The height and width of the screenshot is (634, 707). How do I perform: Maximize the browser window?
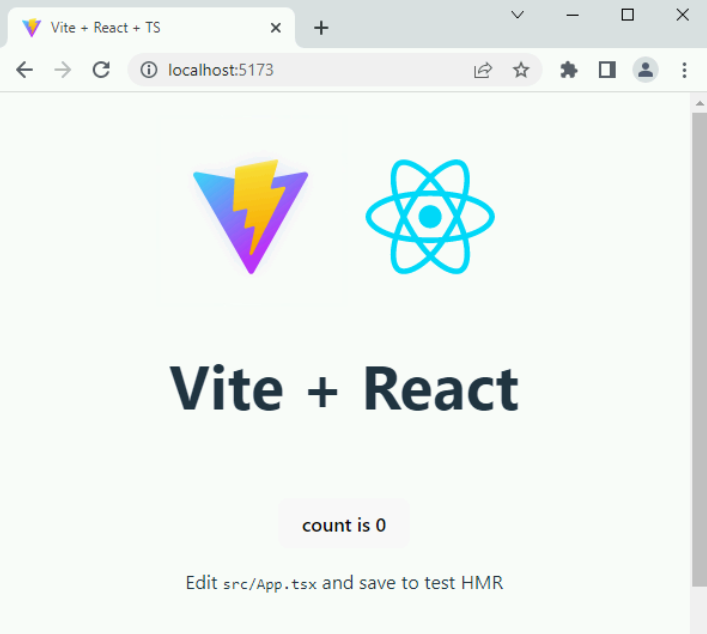click(x=627, y=15)
